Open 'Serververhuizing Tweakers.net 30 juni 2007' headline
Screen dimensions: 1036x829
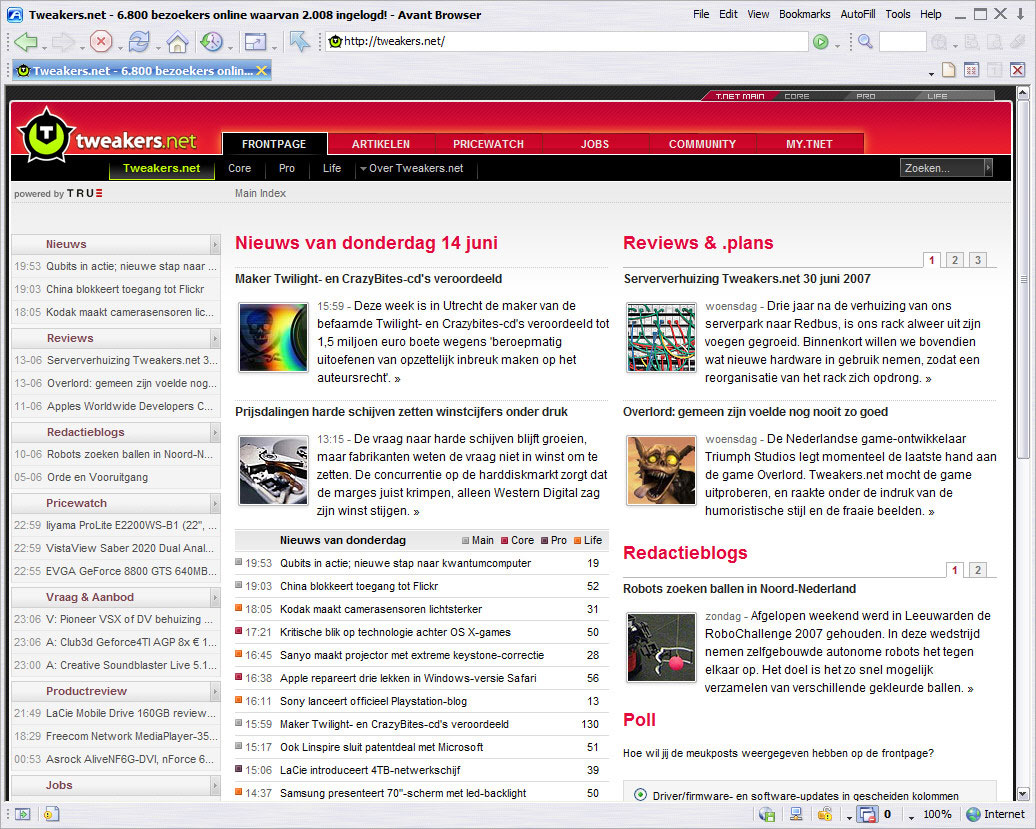pyautogui.click(x=747, y=279)
